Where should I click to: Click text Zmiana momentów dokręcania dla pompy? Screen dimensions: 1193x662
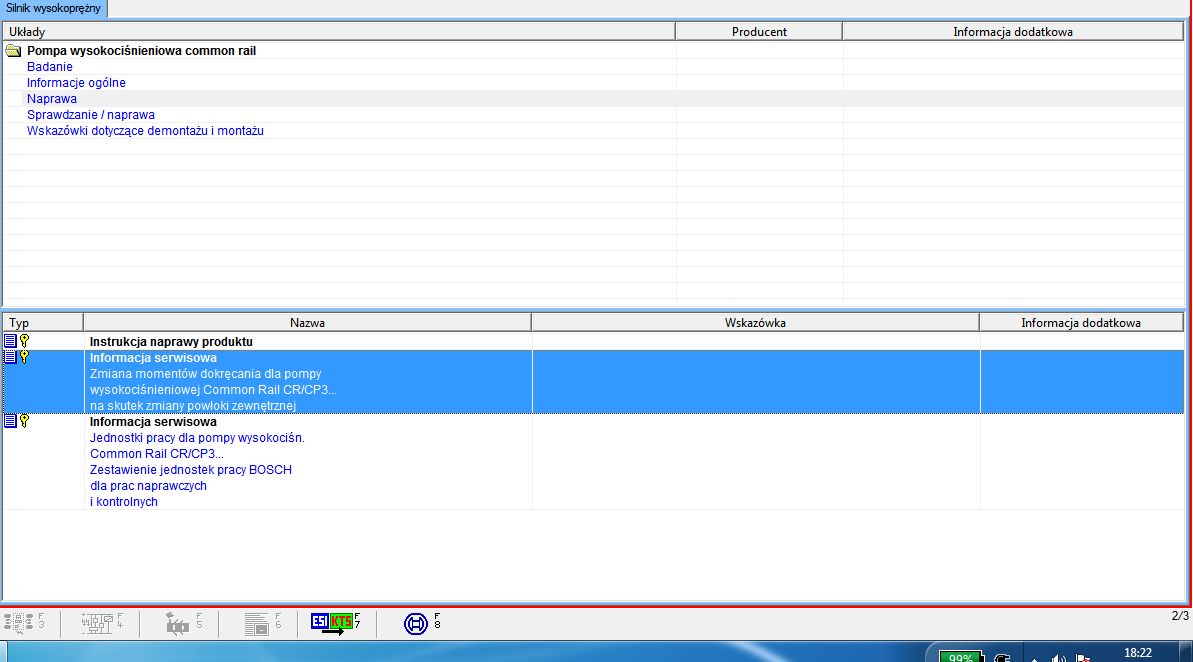[x=205, y=374]
